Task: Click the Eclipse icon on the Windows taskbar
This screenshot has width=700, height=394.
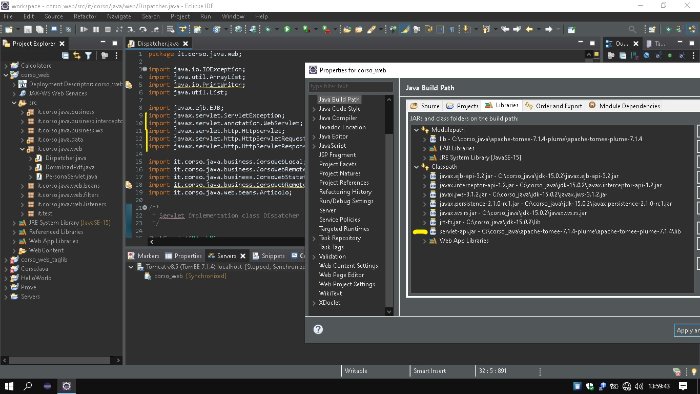Action: coord(67,386)
